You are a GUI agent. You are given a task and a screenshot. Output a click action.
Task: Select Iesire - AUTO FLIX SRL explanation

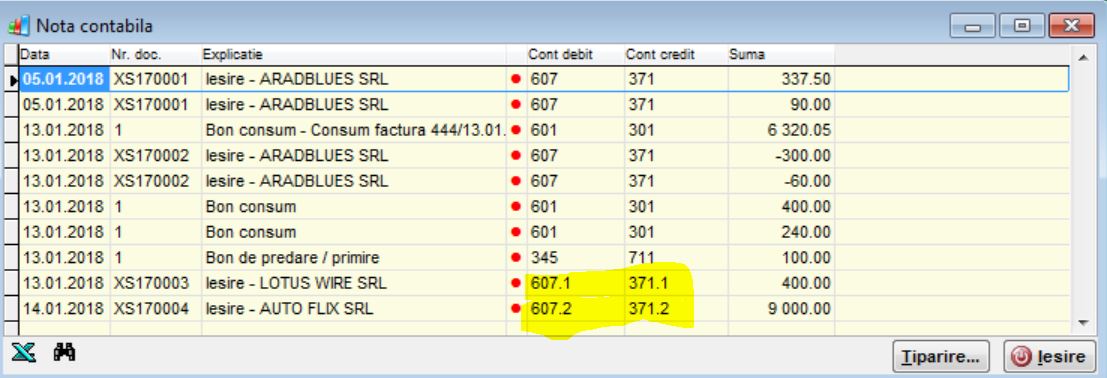[x=354, y=309]
